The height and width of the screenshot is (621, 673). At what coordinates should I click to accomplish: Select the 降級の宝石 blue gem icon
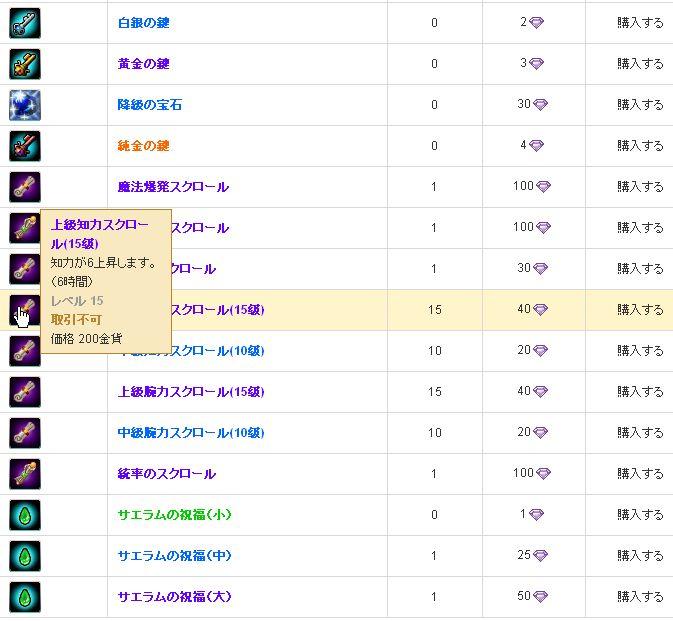coord(25,105)
